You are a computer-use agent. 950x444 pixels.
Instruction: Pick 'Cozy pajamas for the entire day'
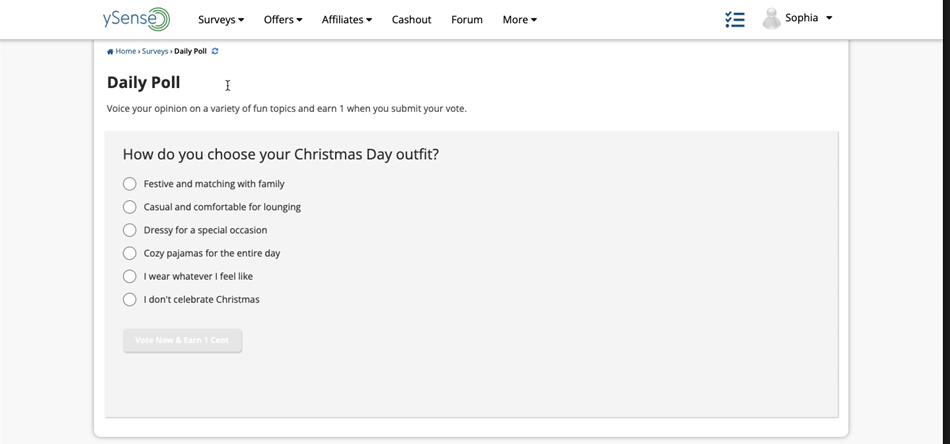[x=130, y=253]
